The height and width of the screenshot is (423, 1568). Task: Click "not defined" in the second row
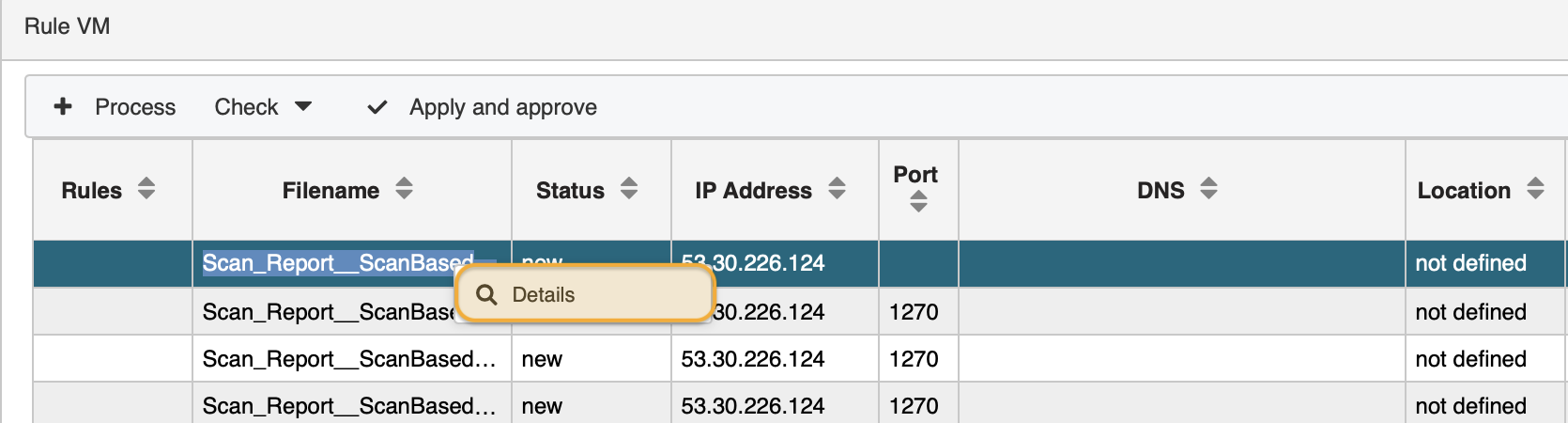[1470, 312]
